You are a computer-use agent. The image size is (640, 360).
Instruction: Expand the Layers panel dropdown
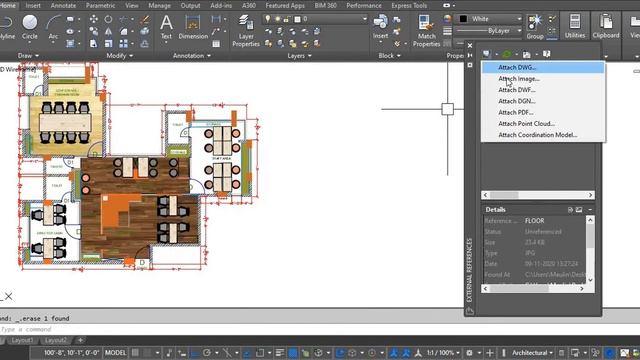pyautogui.click(x=299, y=56)
